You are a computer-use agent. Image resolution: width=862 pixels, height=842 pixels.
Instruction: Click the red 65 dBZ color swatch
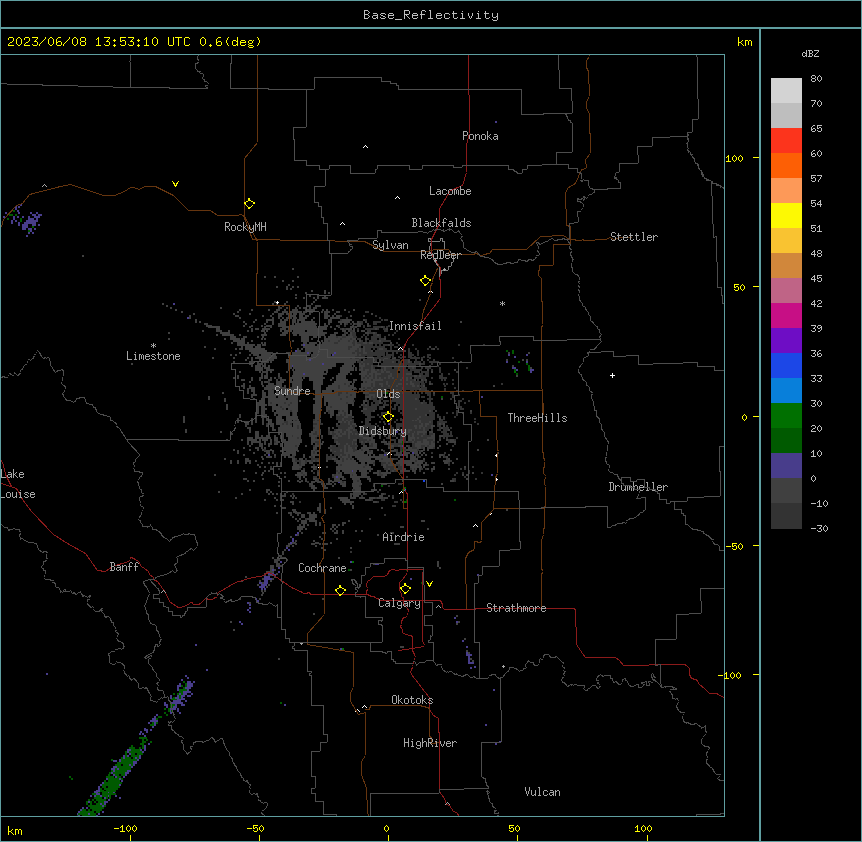click(786, 140)
